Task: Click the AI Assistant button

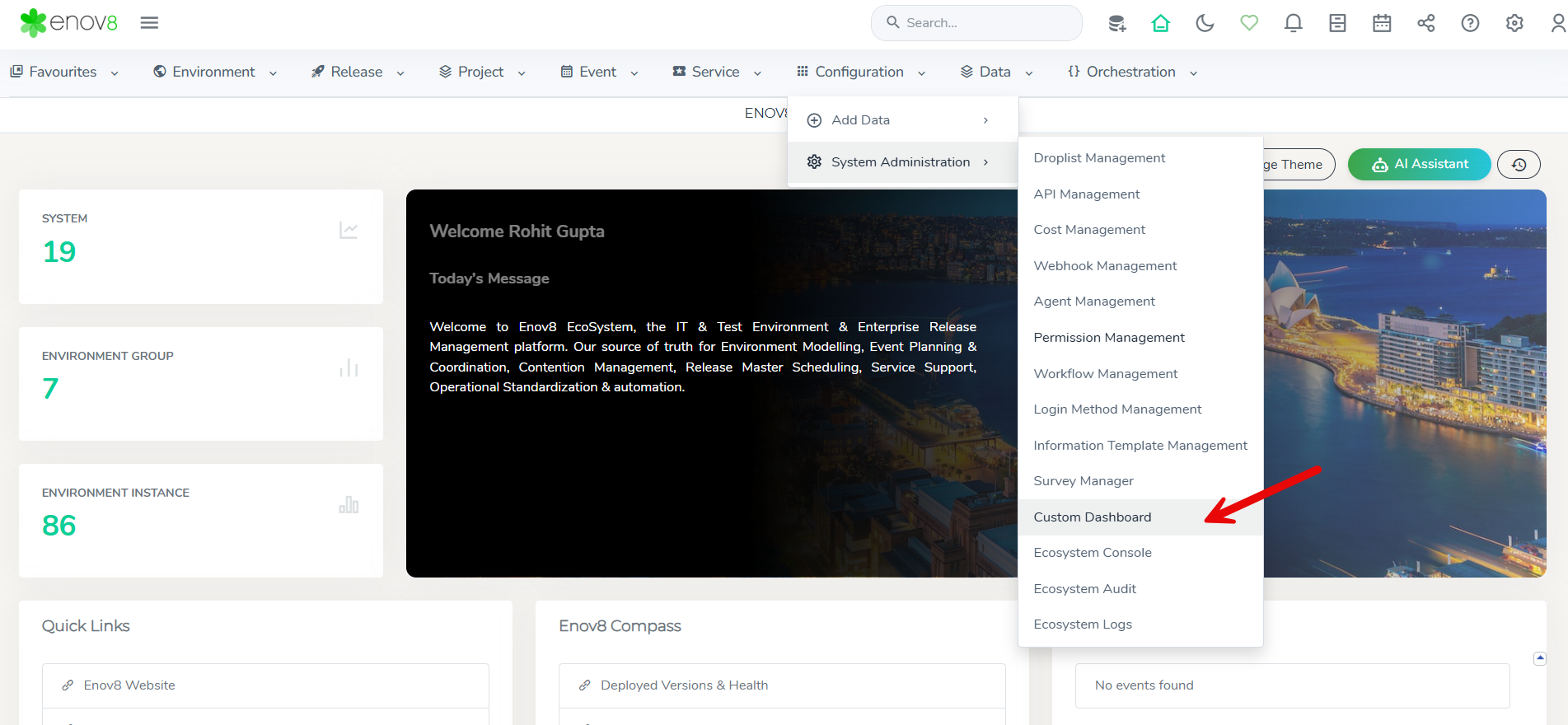Action: tap(1419, 164)
